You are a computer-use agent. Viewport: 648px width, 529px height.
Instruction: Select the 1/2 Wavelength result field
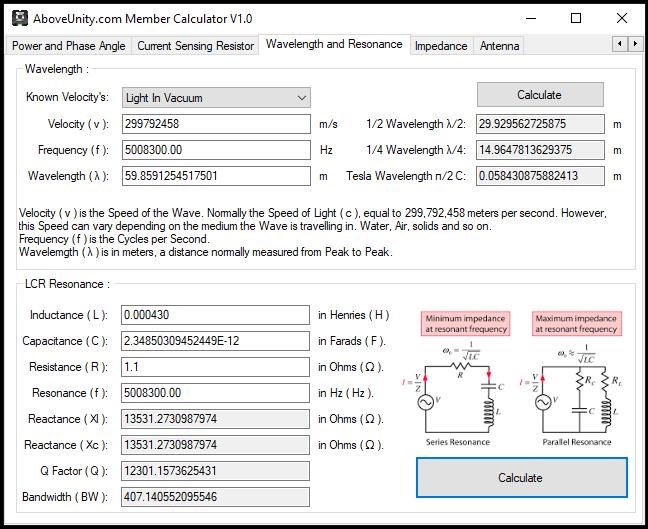540,124
